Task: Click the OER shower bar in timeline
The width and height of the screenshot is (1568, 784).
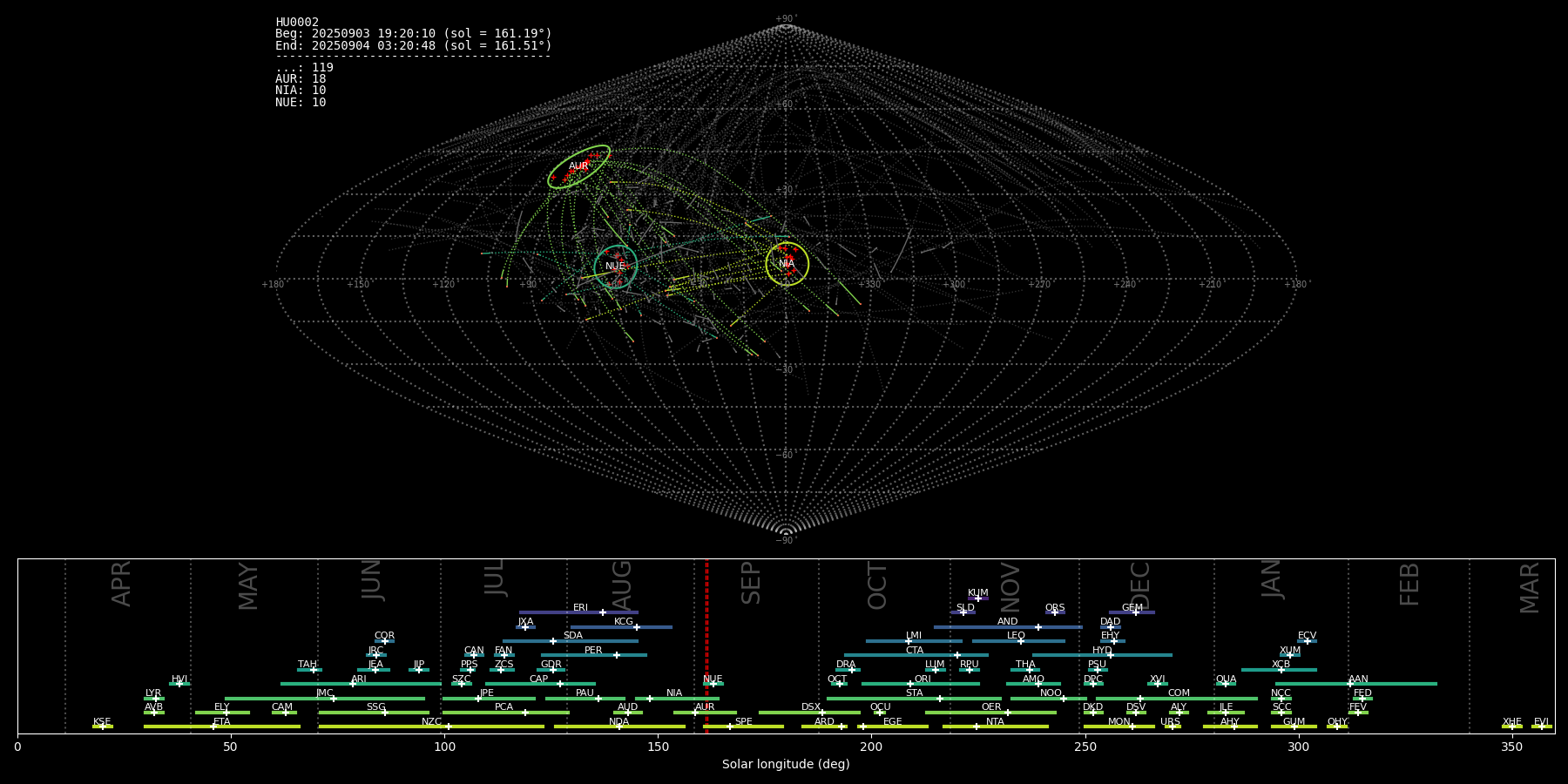Action: [990, 713]
